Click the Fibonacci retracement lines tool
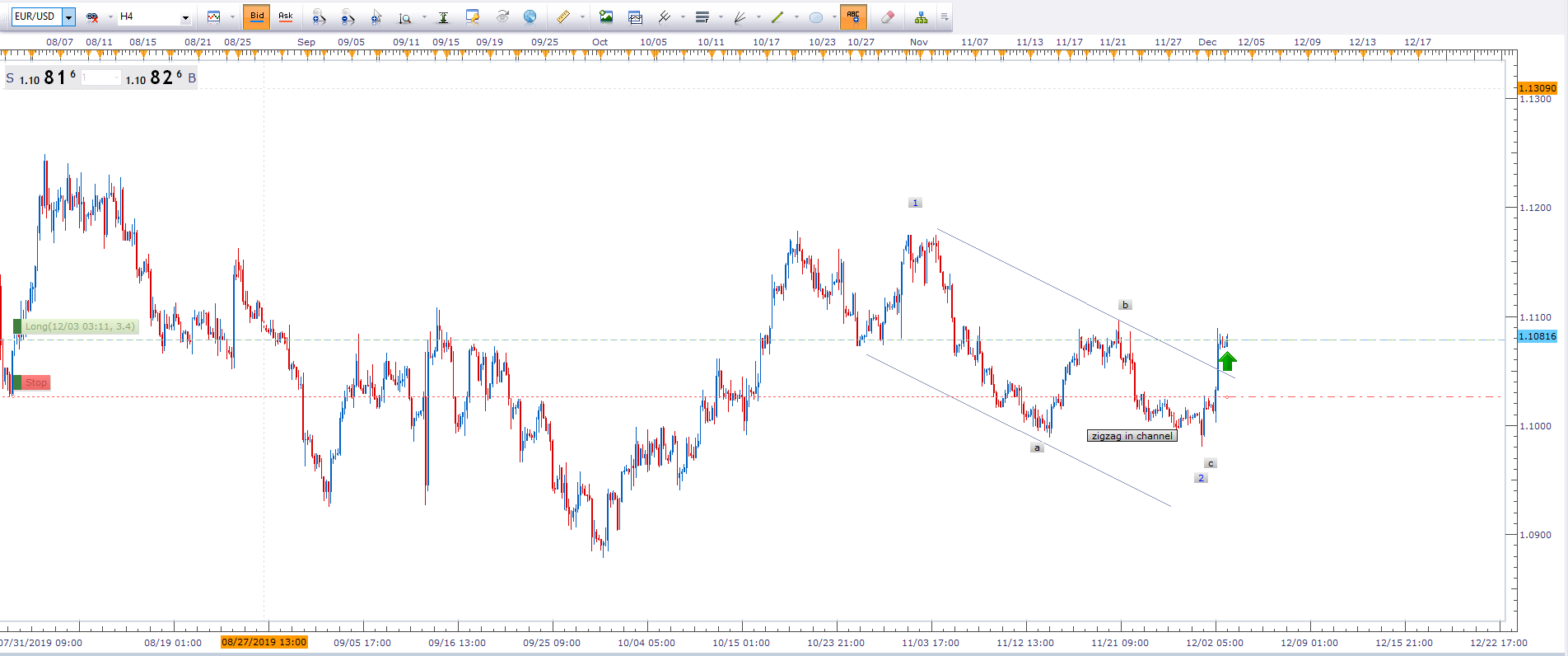This screenshot has height=656, width=1568. point(702,16)
